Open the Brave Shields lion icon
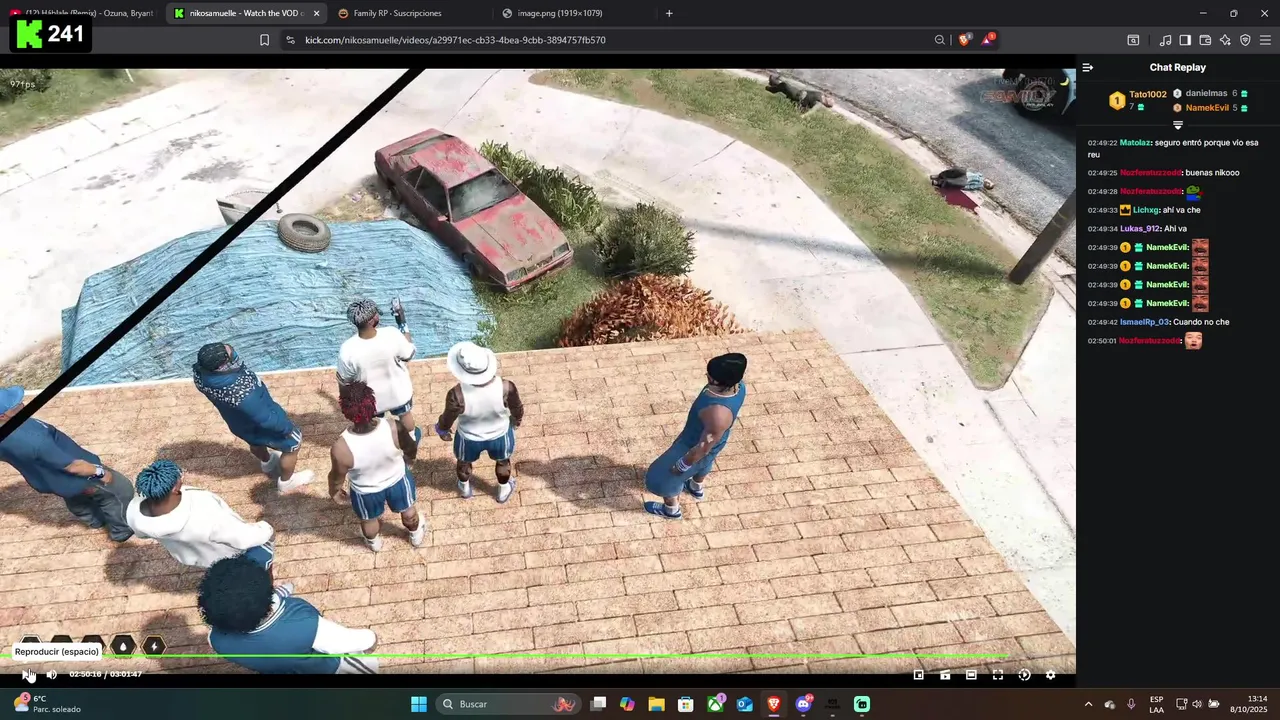 point(964,40)
